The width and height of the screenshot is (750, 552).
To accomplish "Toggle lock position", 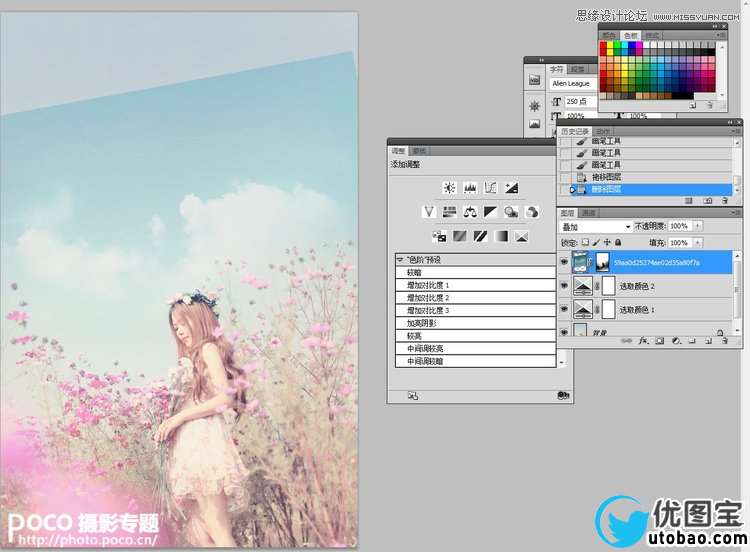I will 607,243.
